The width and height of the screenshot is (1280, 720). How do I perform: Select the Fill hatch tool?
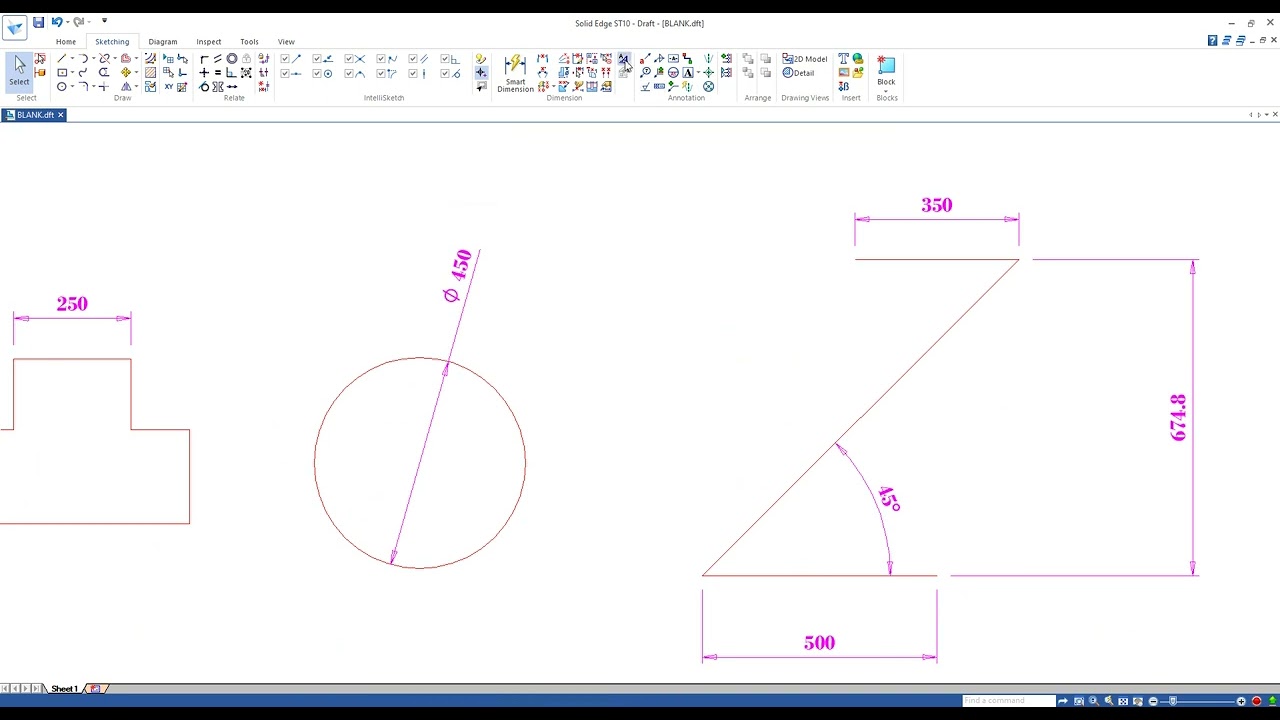click(151, 72)
